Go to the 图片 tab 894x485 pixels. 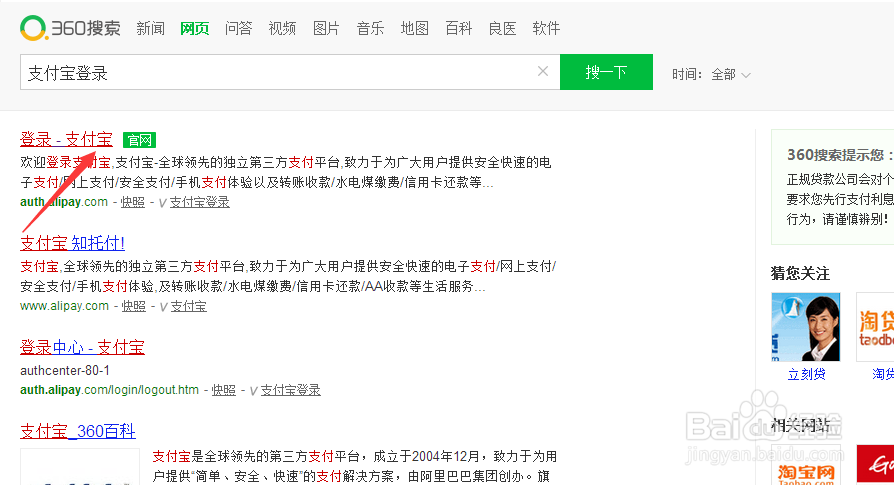326,28
